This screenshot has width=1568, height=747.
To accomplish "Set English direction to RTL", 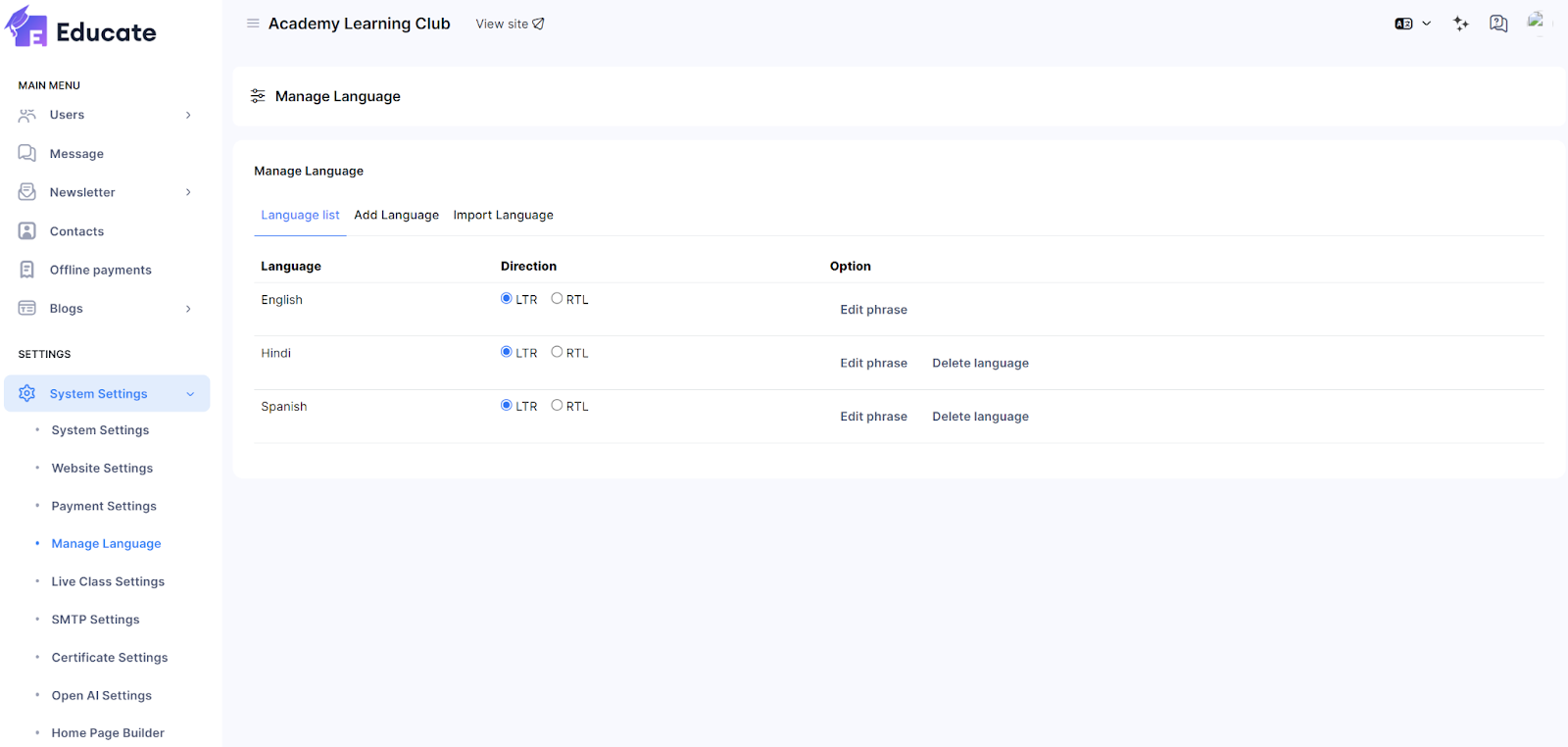I will [557, 299].
